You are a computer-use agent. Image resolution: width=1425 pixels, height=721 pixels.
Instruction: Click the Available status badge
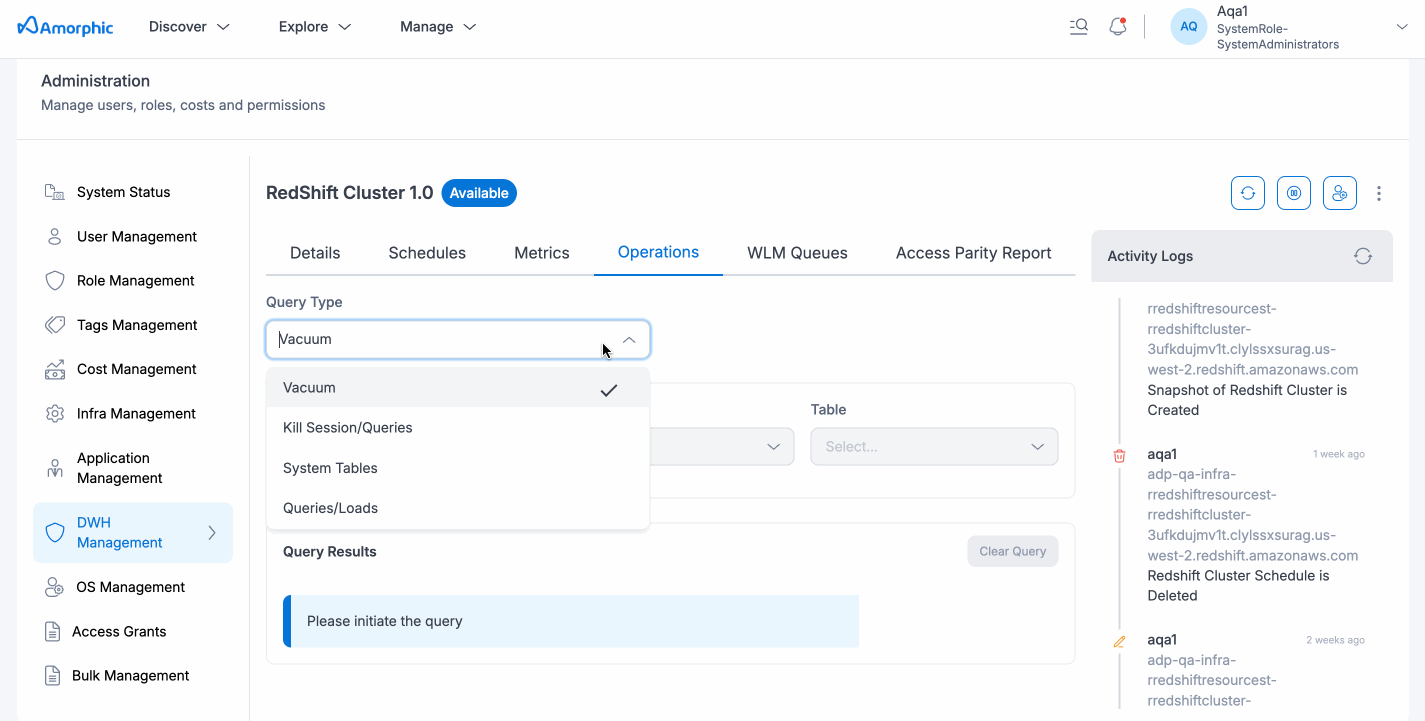pos(479,193)
